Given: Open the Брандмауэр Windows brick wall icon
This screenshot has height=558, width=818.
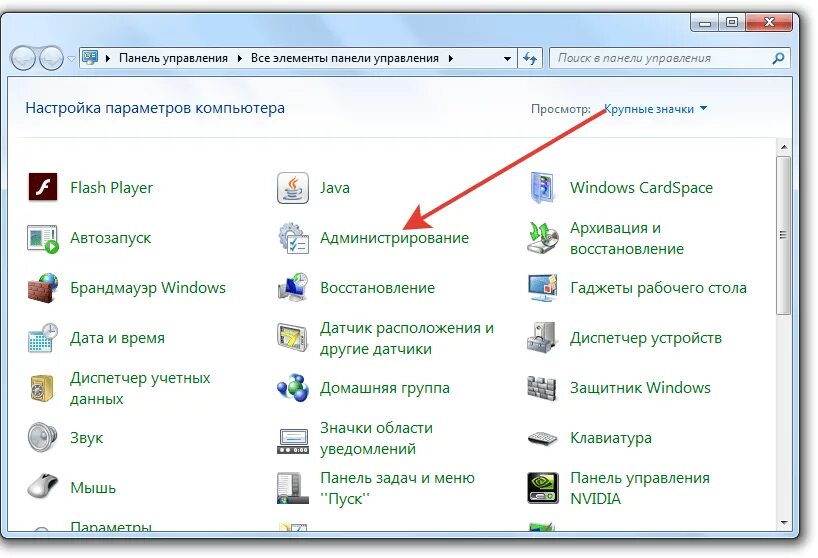Looking at the screenshot, I should tap(43, 288).
